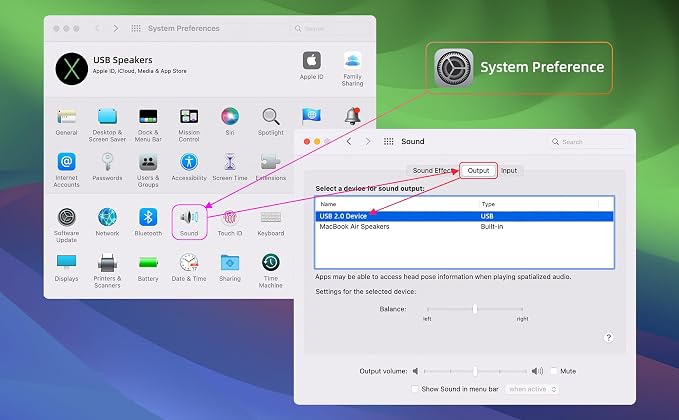This screenshot has height=420, width=679.
Task: Open the 'when active' dropdown
Action: (532, 389)
